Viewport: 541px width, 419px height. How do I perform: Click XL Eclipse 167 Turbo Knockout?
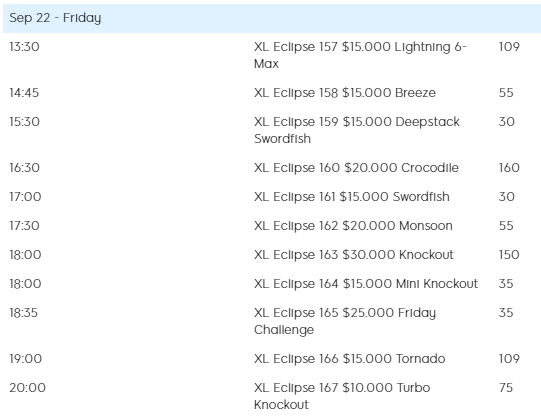pyautogui.click(x=342, y=396)
